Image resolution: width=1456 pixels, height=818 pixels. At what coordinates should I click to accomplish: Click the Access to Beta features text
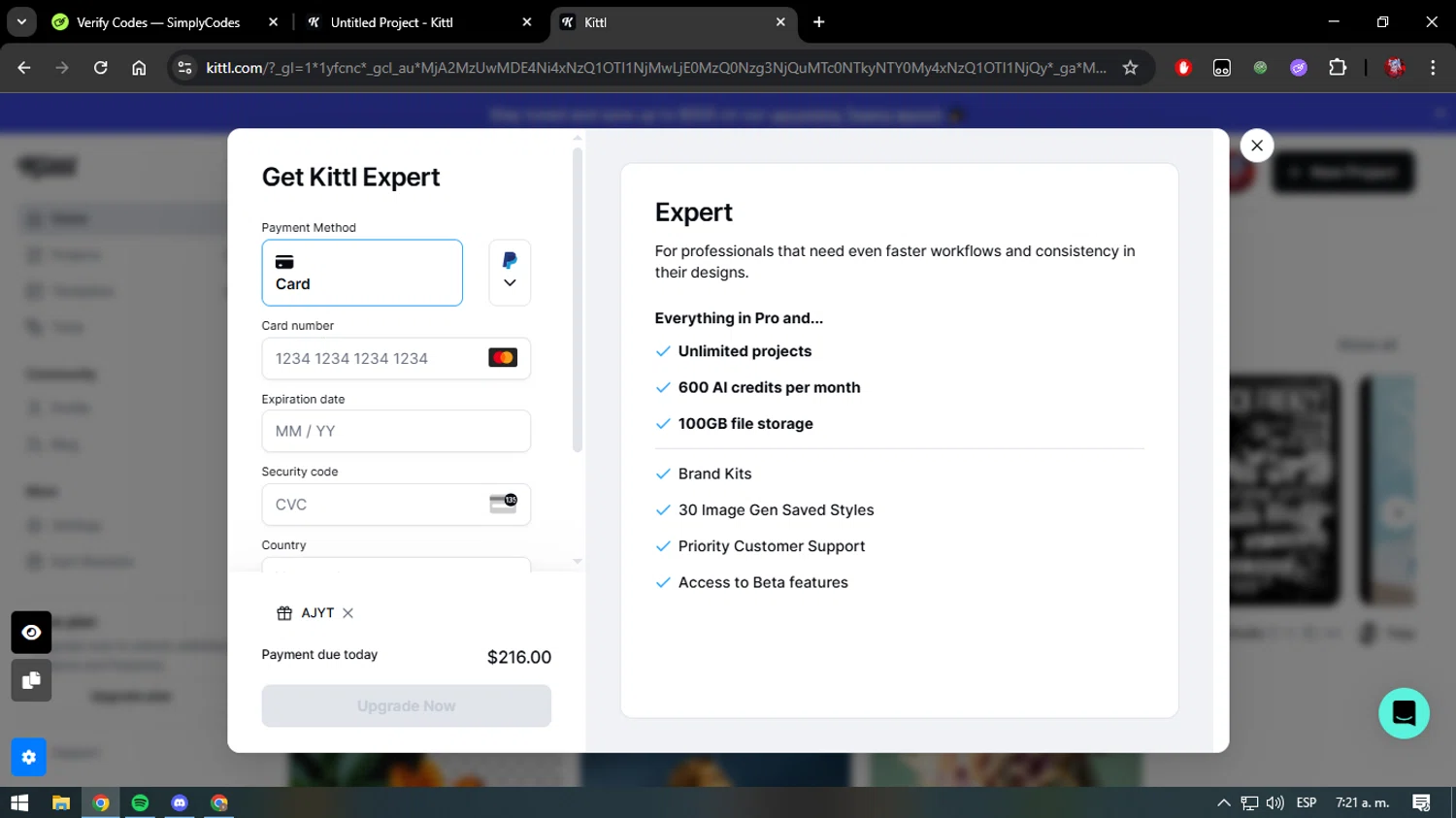pyautogui.click(x=763, y=582)
